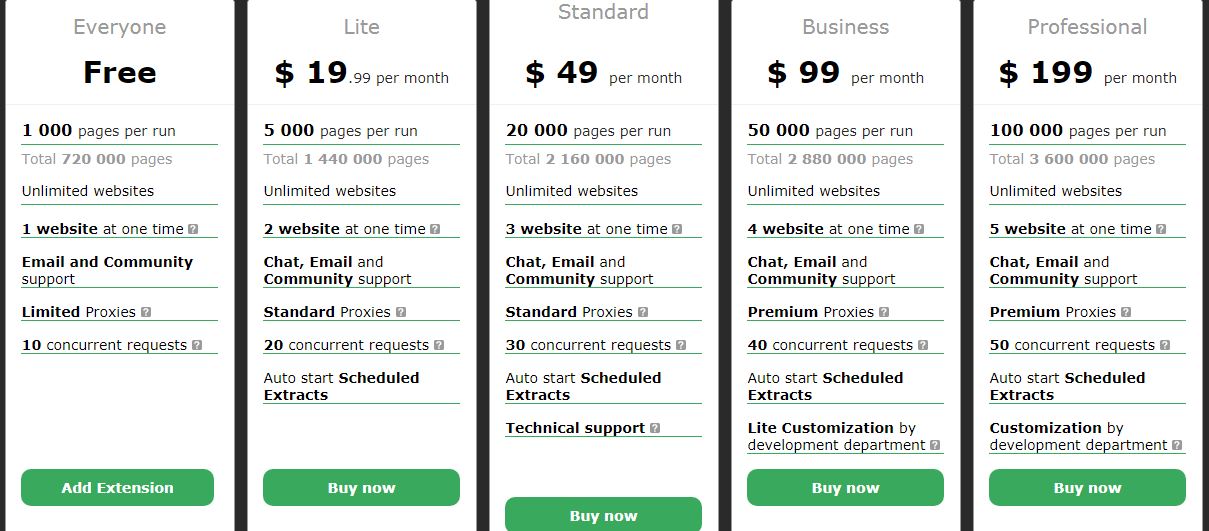Click help icon beside Standard Proxies in Lite plan

point(401,312)
